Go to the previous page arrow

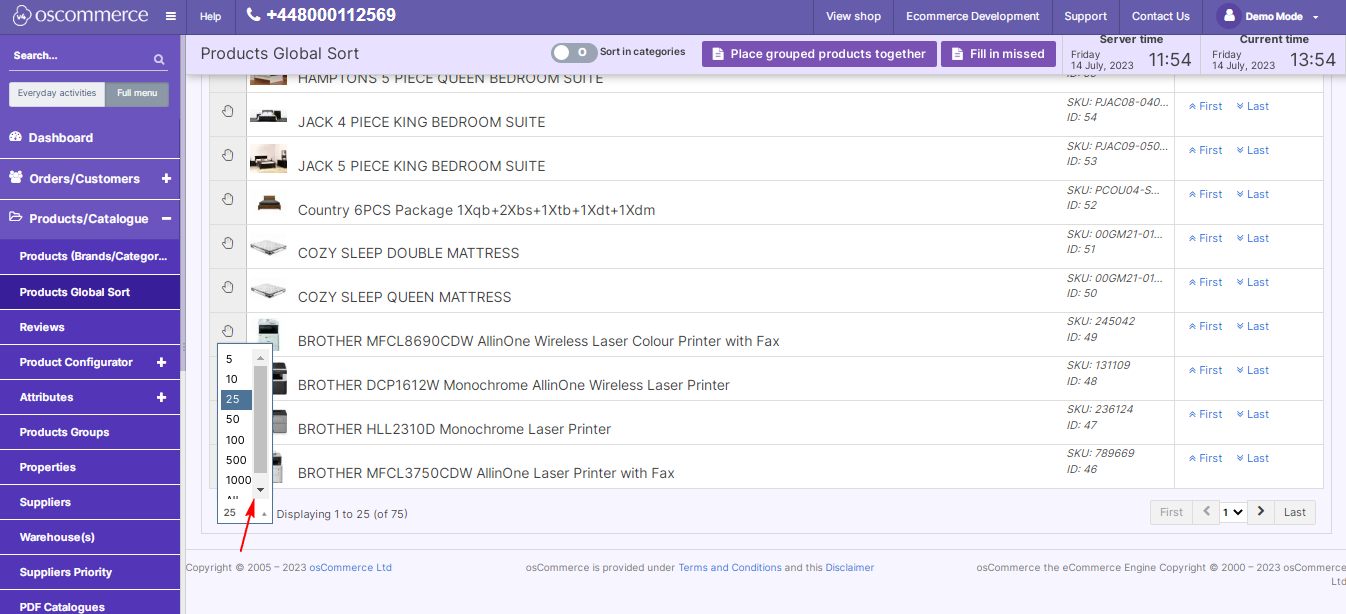(x=1206, y=512)
